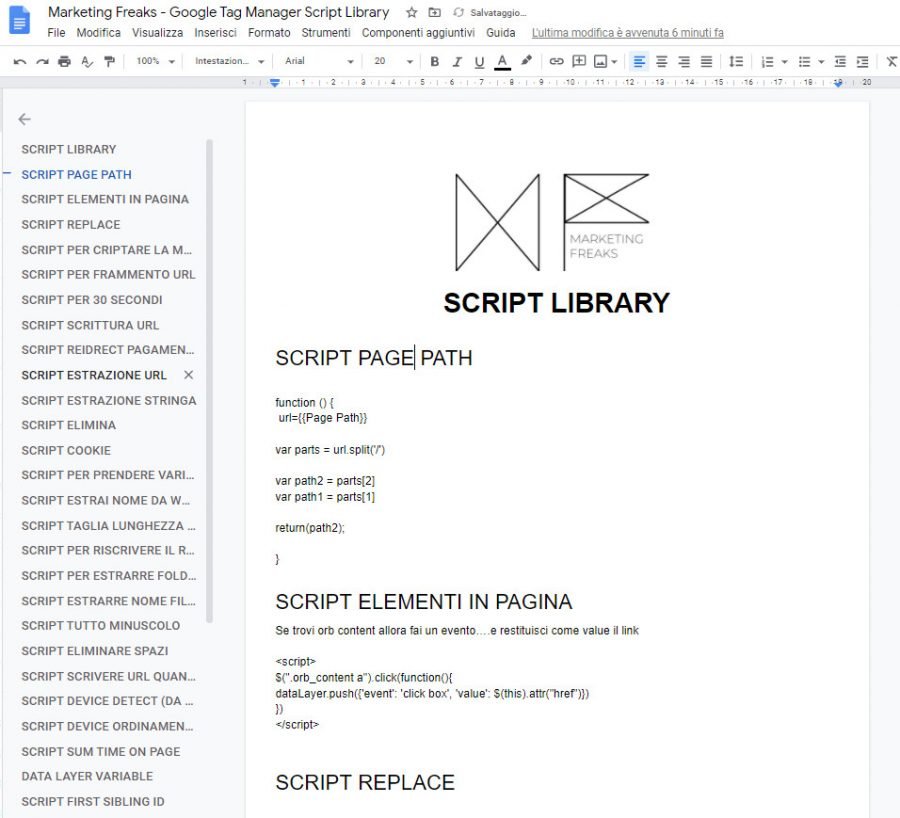Screen dimensions: 900x818
Task: Open the Formato menu
Action: (x=269, y=33)
